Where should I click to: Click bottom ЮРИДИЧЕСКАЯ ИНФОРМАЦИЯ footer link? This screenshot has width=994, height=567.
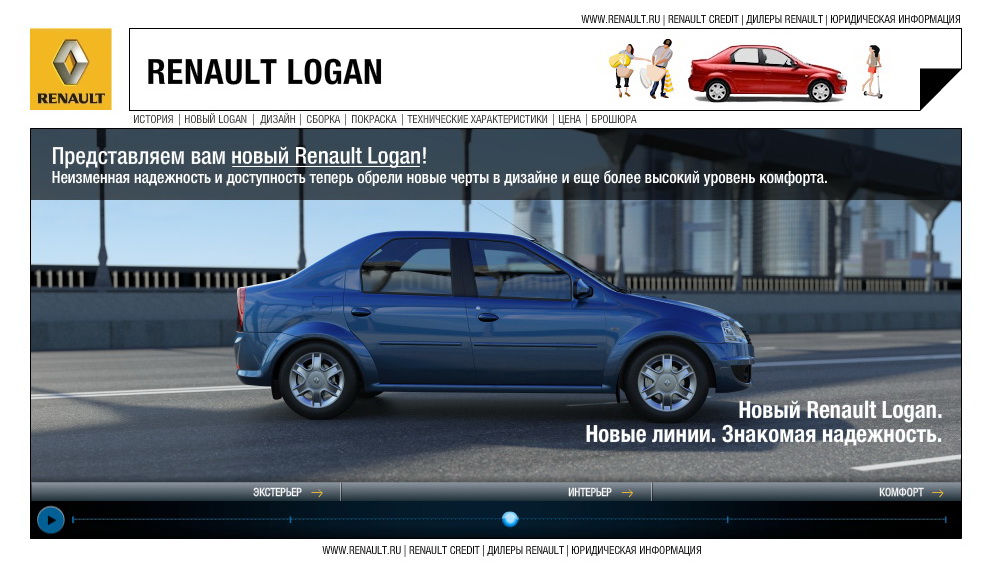[x=636, y=551]
